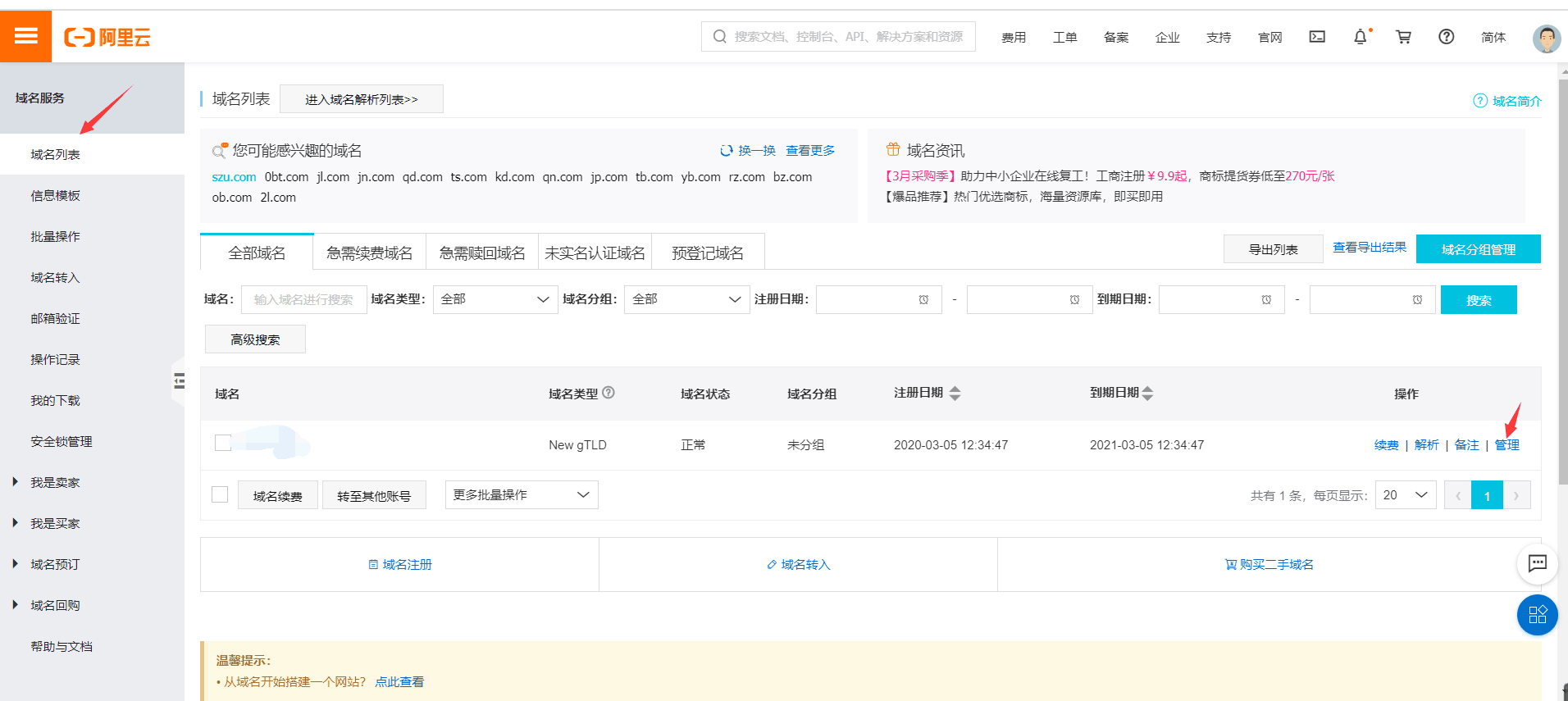Click the 域名分组管理 button
The image size is (1568, 701).
[1478, 249]
